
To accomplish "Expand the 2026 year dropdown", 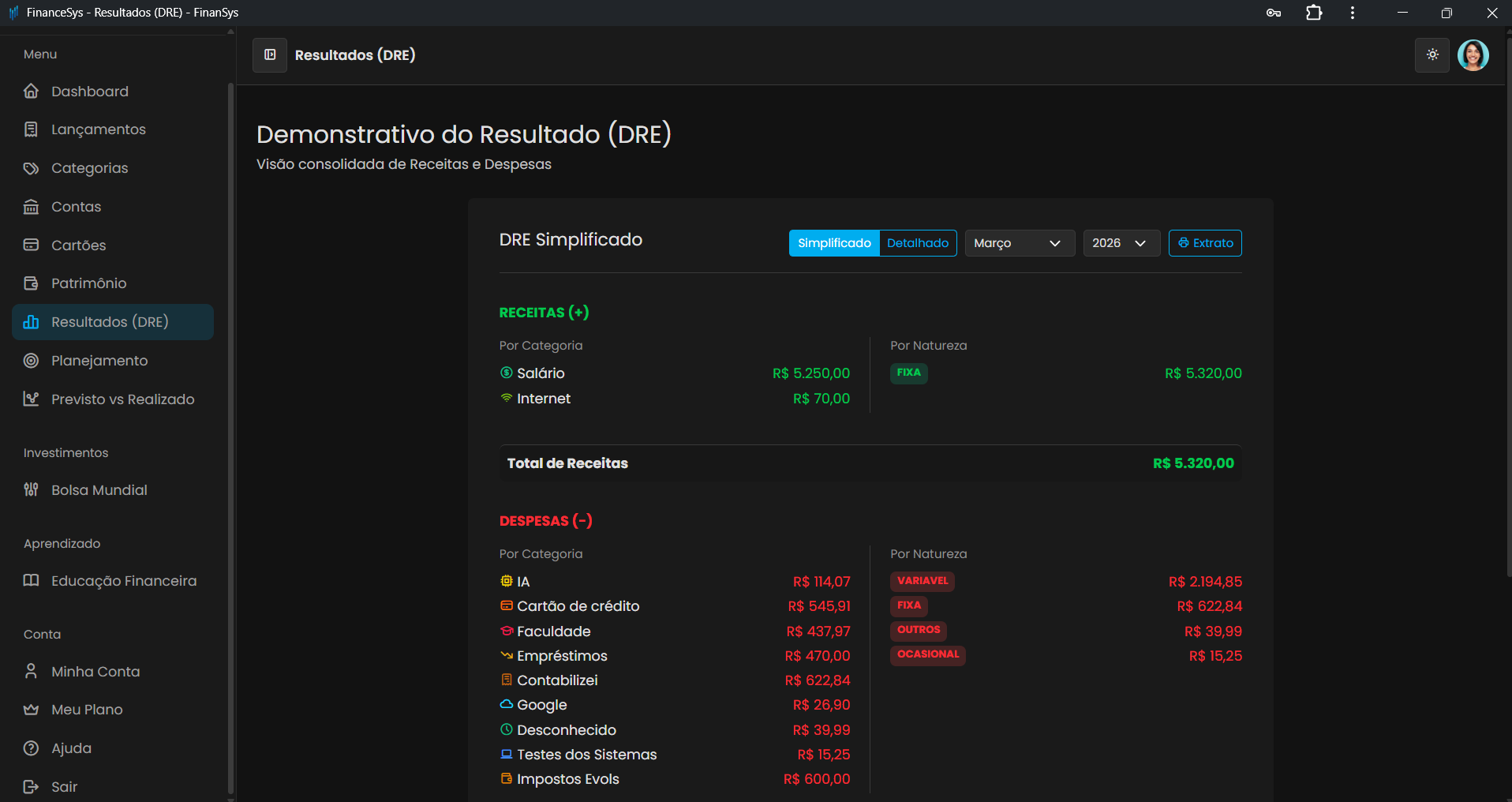I will pos(1121,243).
